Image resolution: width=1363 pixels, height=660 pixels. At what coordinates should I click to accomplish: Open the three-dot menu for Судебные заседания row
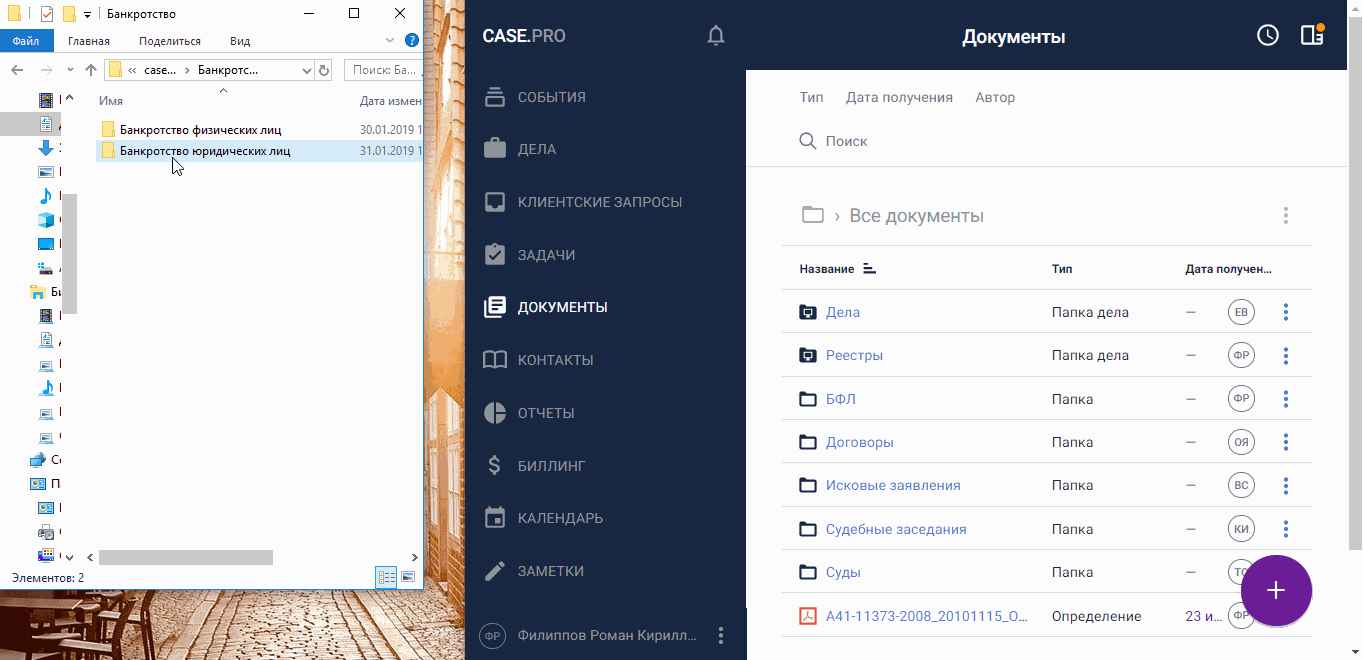(1286, 529)
